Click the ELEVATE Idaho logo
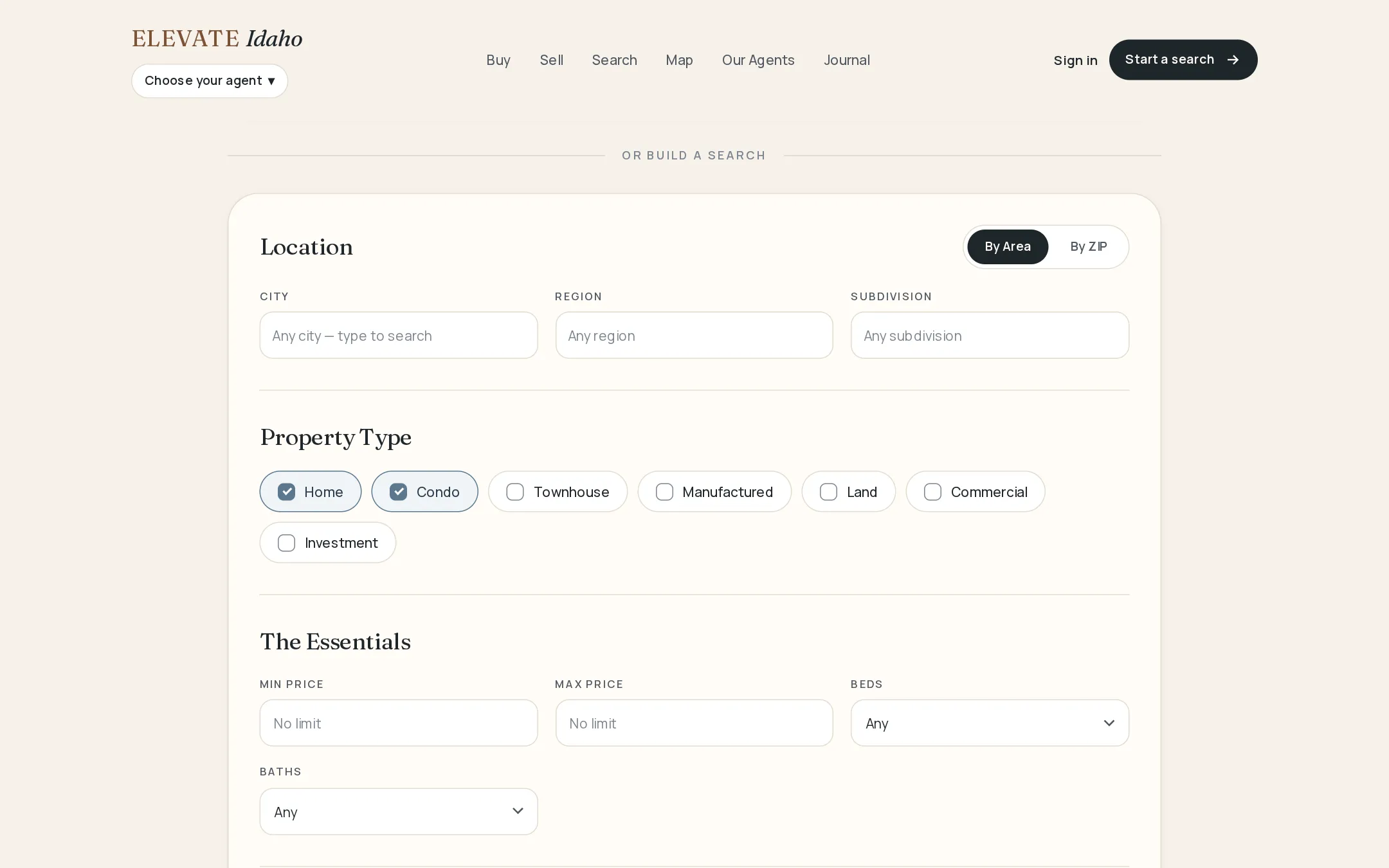This screenshot has height=868, width=1389. (217, 39)
